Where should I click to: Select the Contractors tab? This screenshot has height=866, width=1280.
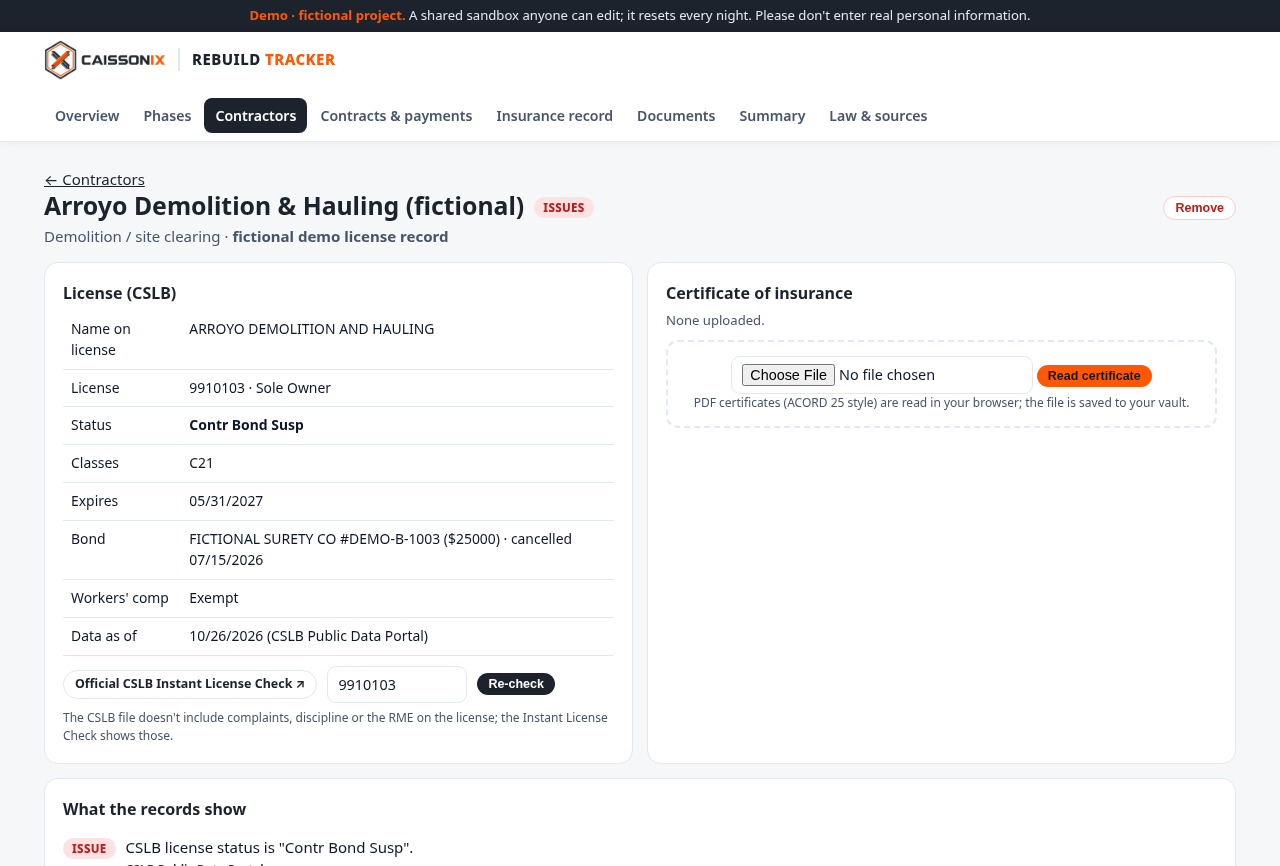tap(255, 116)
